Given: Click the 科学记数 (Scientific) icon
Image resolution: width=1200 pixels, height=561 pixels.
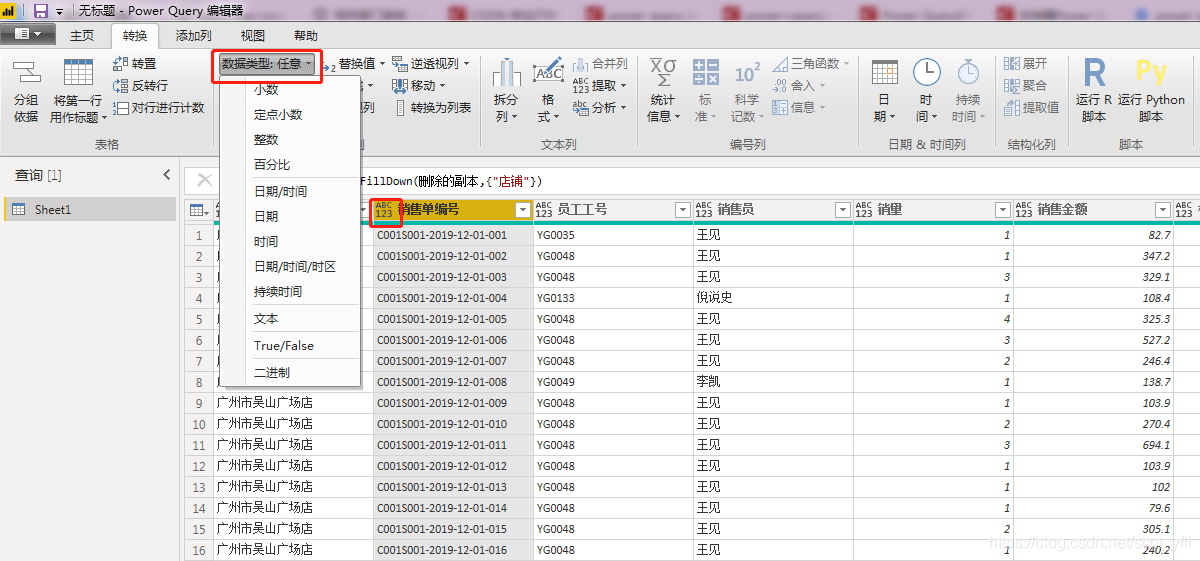Looking at the screenshot, I should 746,73.
